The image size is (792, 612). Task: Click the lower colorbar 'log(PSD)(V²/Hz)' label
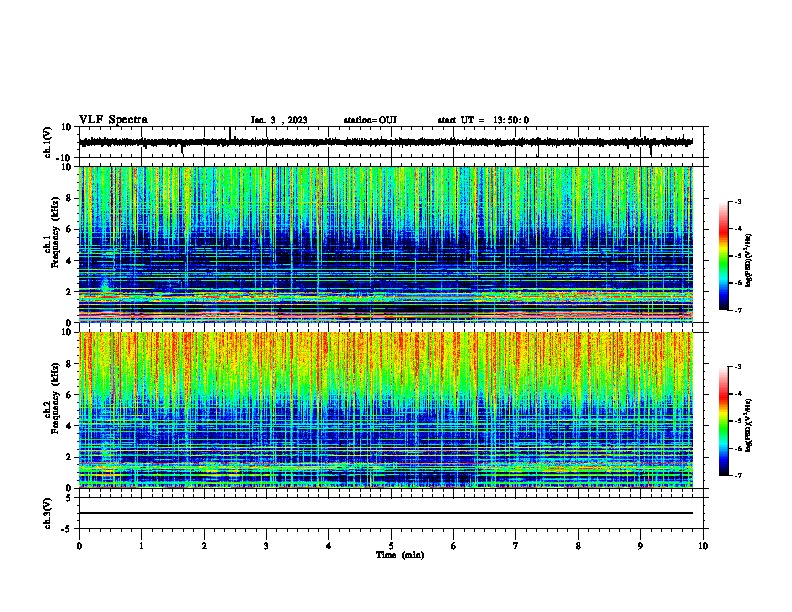coord(748,425)
